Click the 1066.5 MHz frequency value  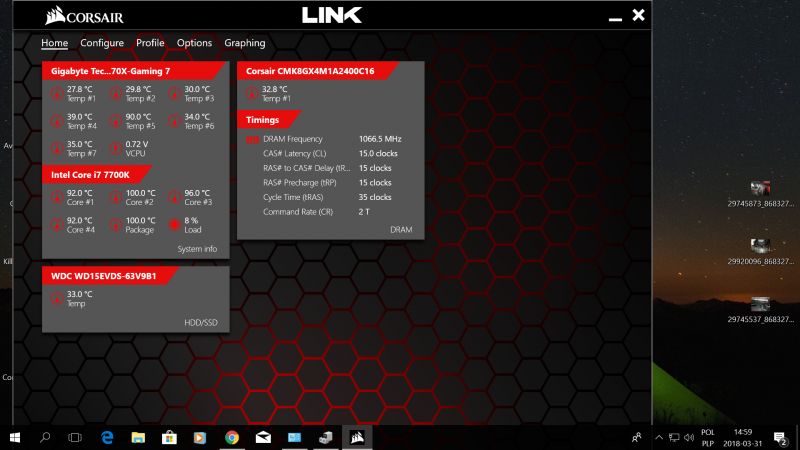tap(380, 139)
